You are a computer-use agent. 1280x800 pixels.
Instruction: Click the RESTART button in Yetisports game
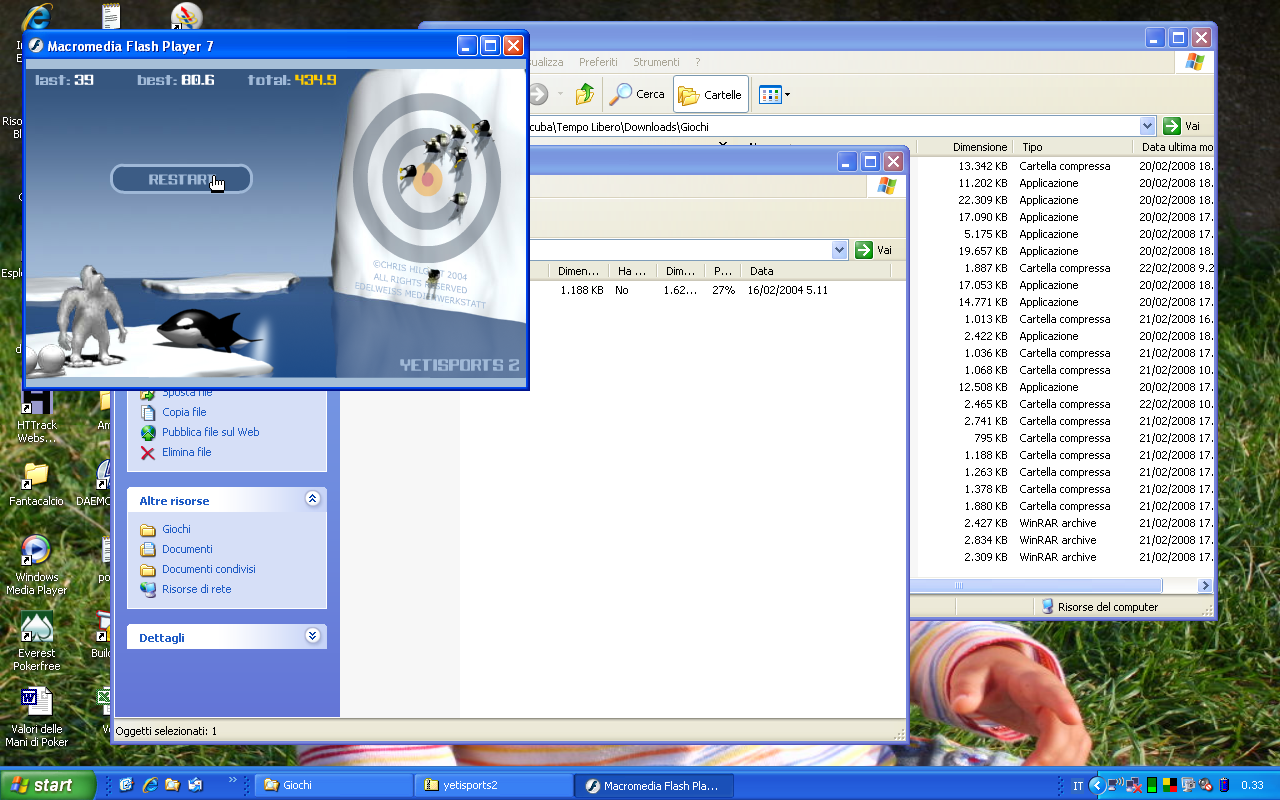coord(181,179)
